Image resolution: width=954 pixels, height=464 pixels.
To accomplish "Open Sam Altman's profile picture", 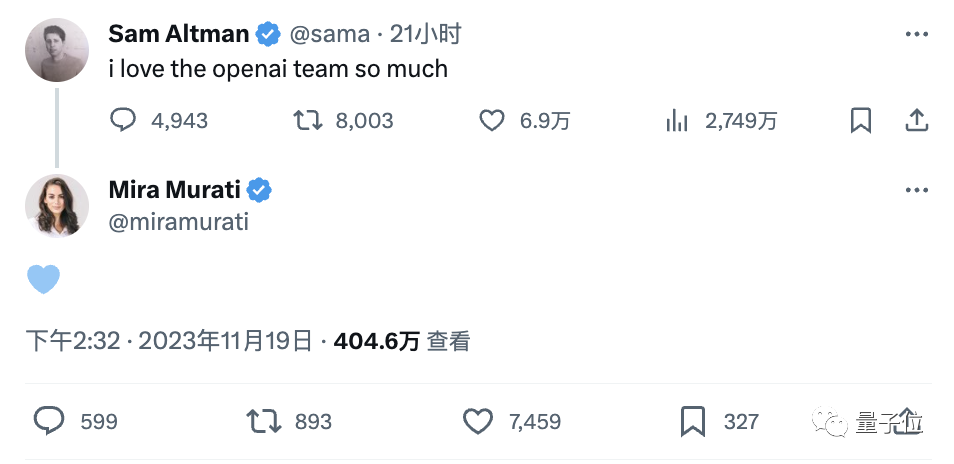I will pyautogui.click(x=57, y=50).
